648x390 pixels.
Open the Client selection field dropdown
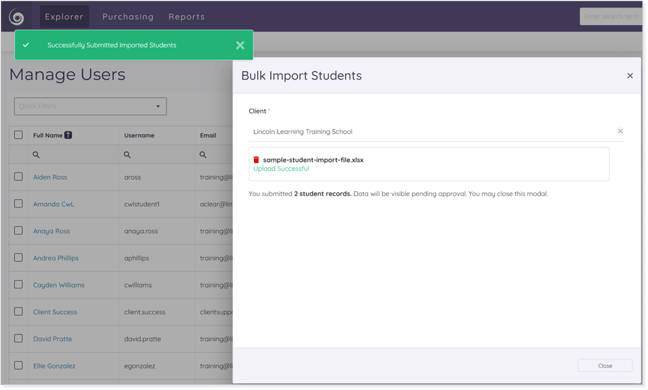432,131
